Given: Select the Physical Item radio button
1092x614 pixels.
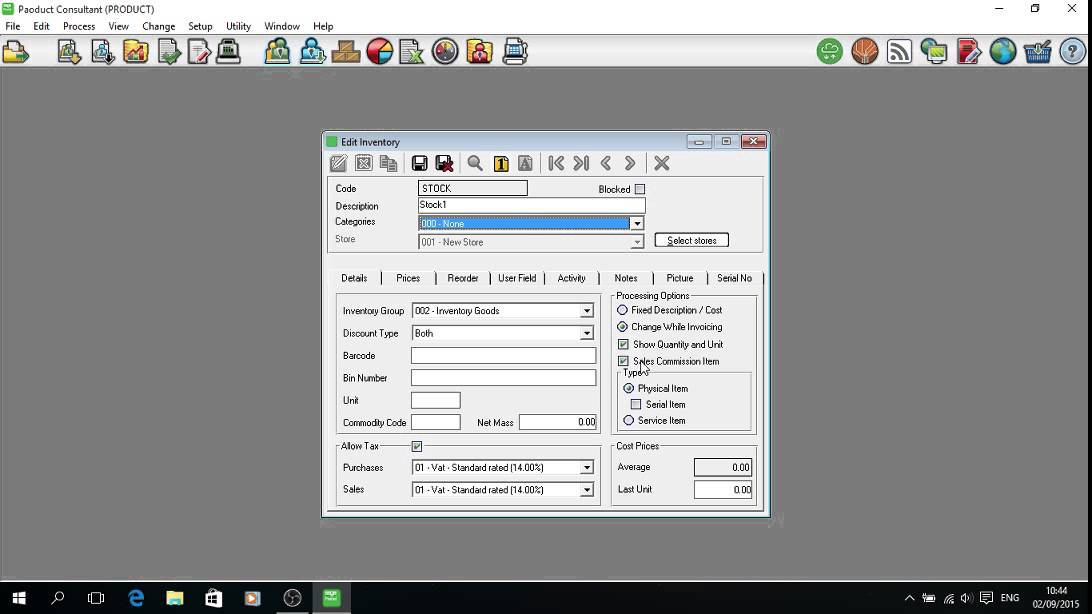Looking at the screenshot, I should [629, 388].
